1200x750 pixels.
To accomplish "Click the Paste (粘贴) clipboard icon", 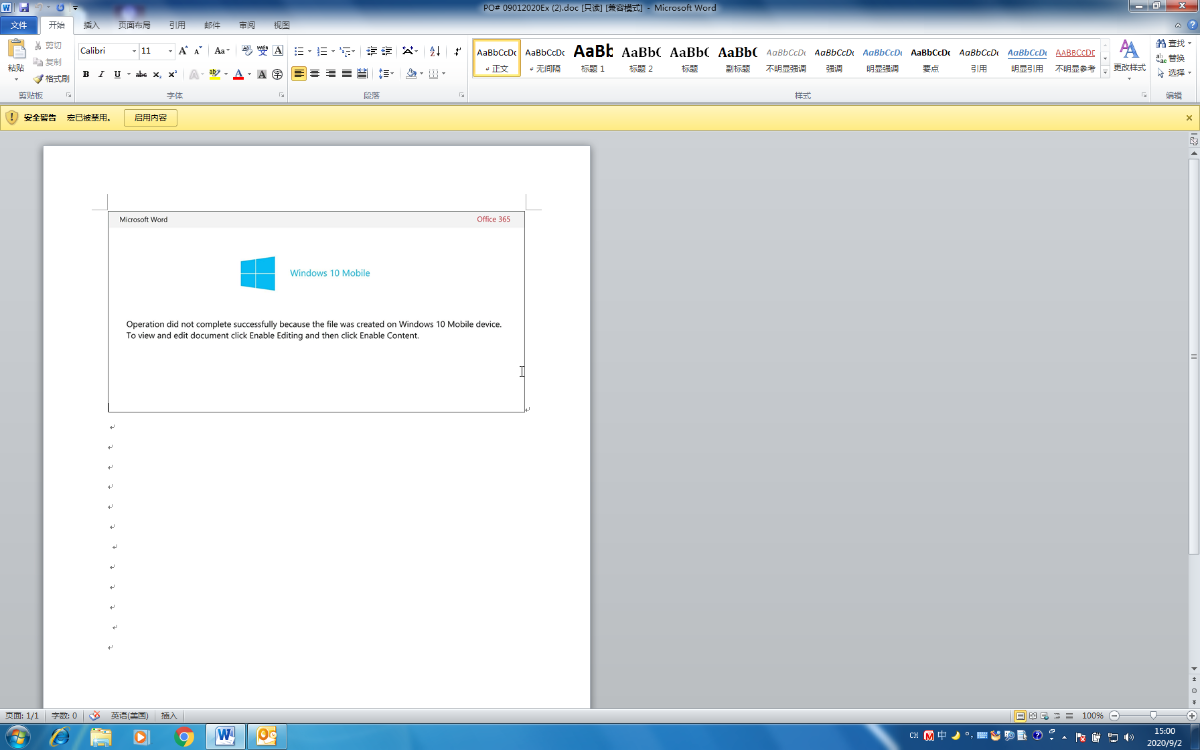I will [x=16, y=49].
